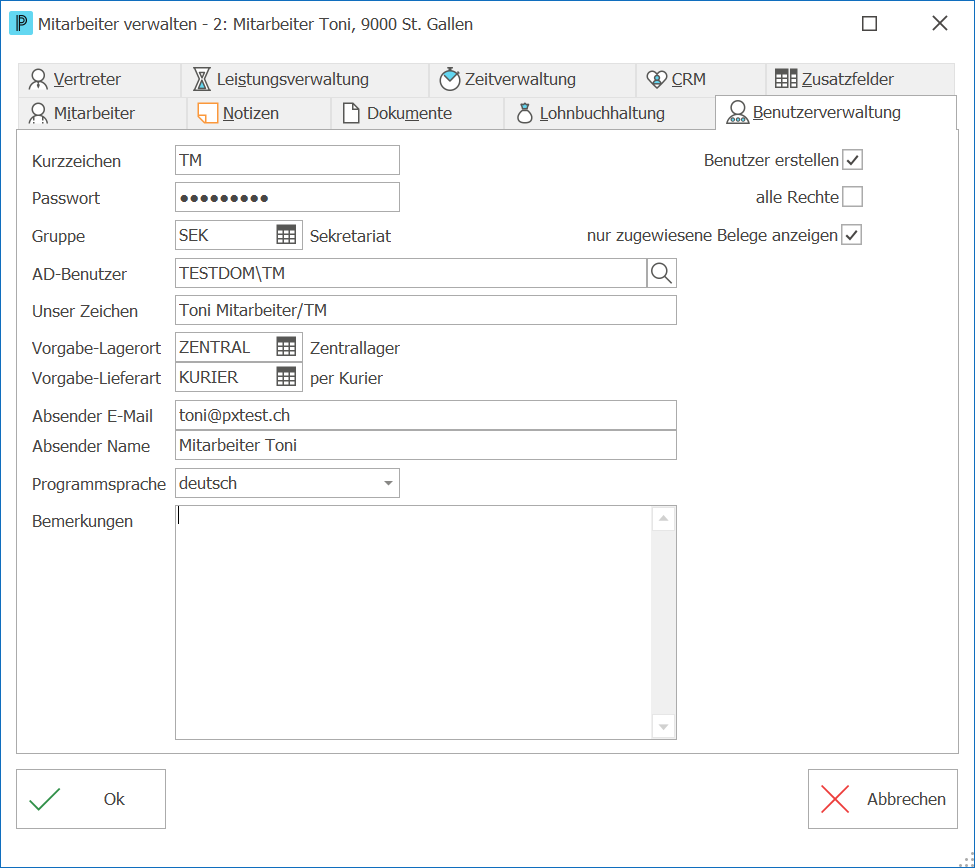Open group lookup table icon next to SEK

[286, 235]
